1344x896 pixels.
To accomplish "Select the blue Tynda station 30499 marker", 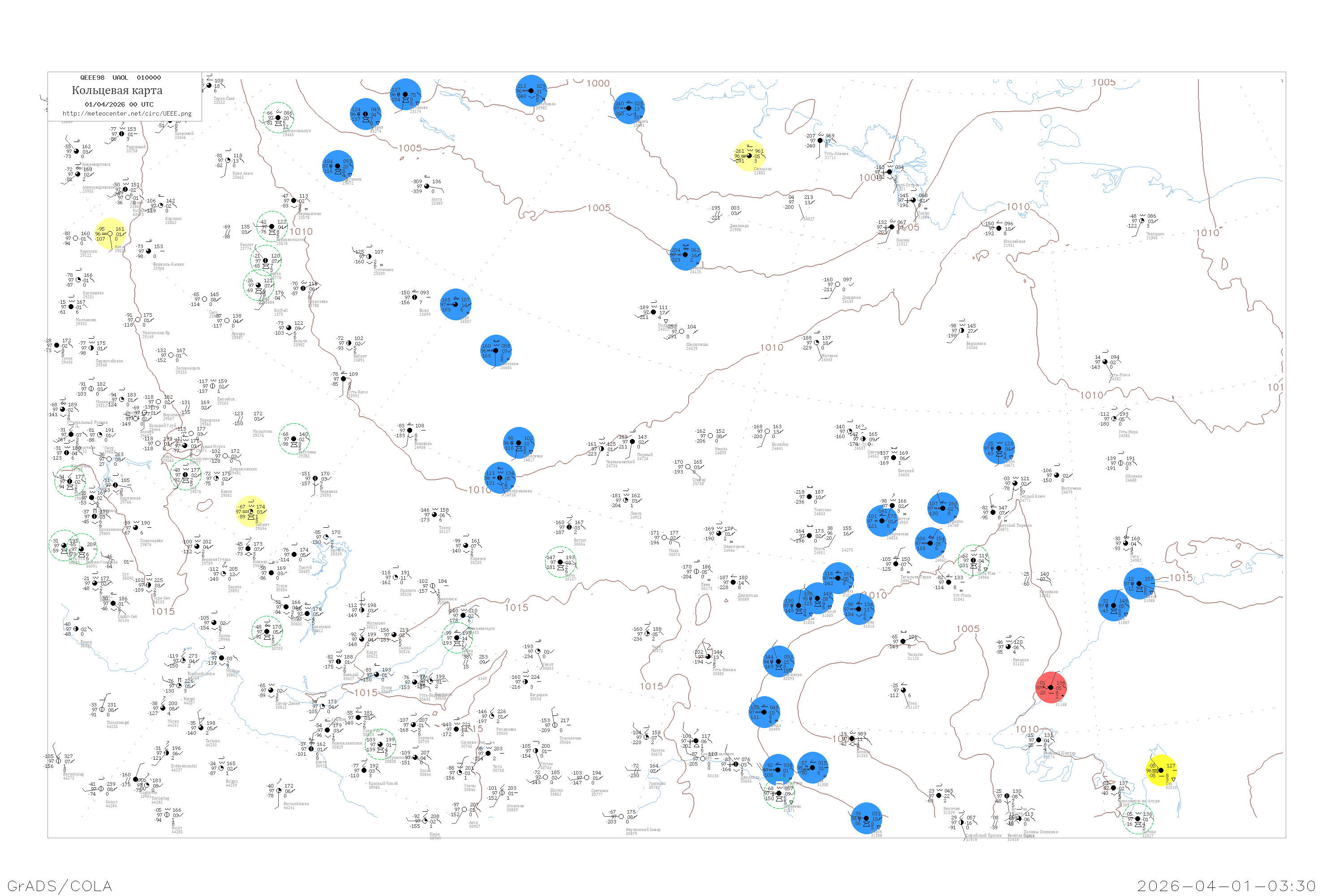I will 764,712.
